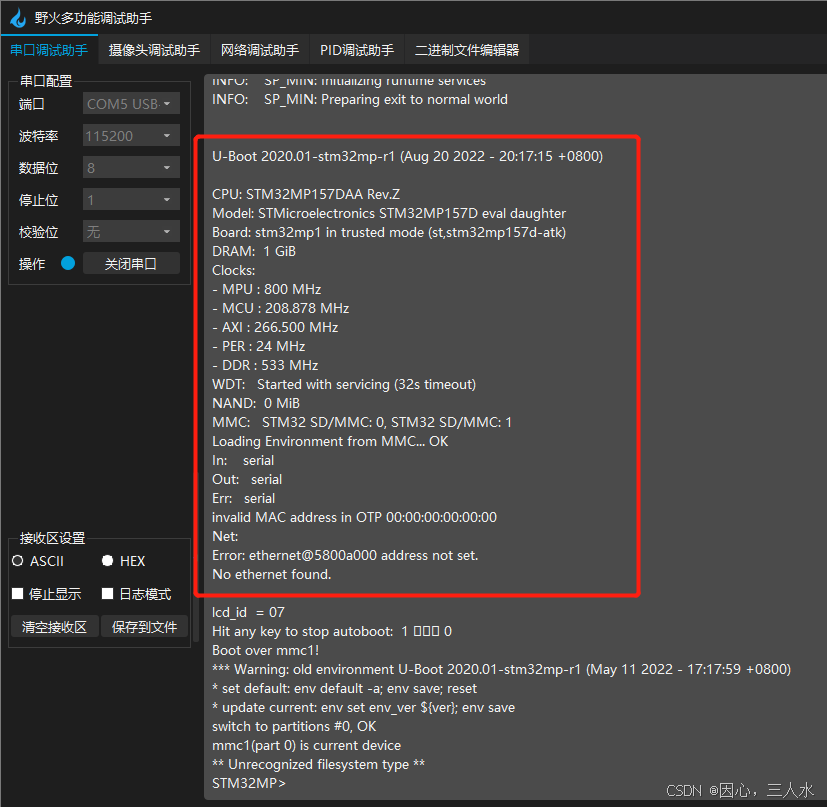The image size is (827, 807).
Task: Click 'switch to partitions #0, OK' line
Action: (294, 726)
